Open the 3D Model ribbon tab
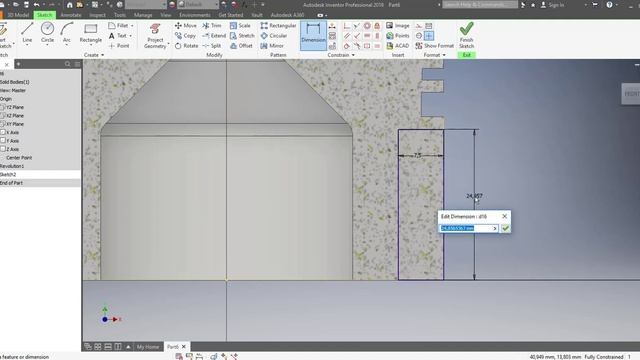The height and width of the screenshot is (360, 640). (18, 15)
